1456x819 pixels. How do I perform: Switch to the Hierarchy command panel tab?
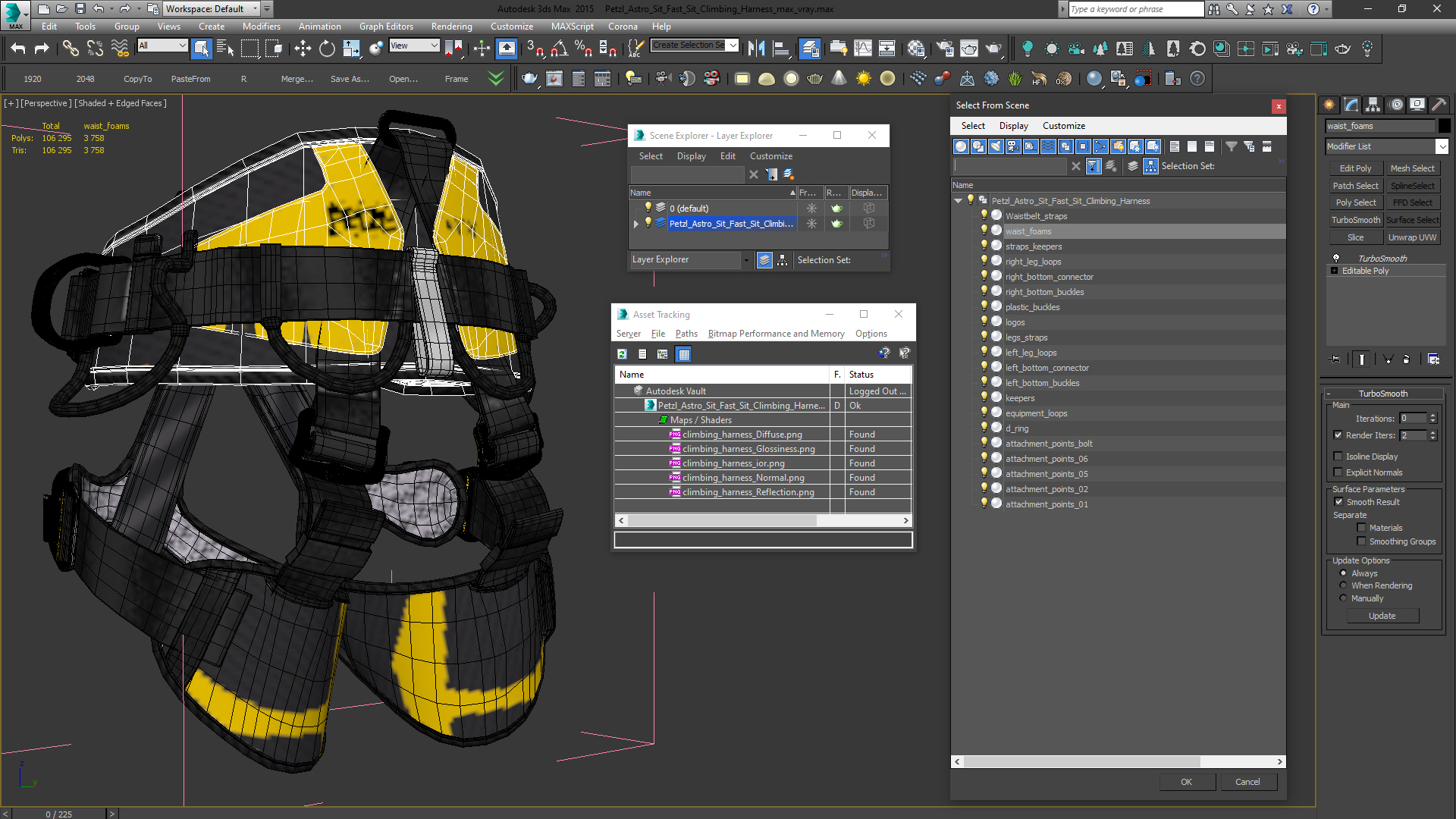tap(1373, 105)
